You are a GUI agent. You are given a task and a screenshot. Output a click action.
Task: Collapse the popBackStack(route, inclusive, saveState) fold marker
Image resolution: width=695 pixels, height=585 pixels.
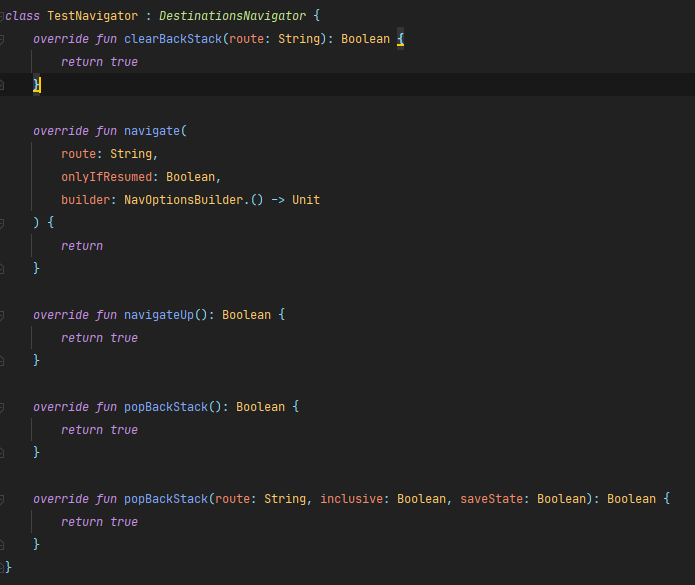[x=2, y=500]
